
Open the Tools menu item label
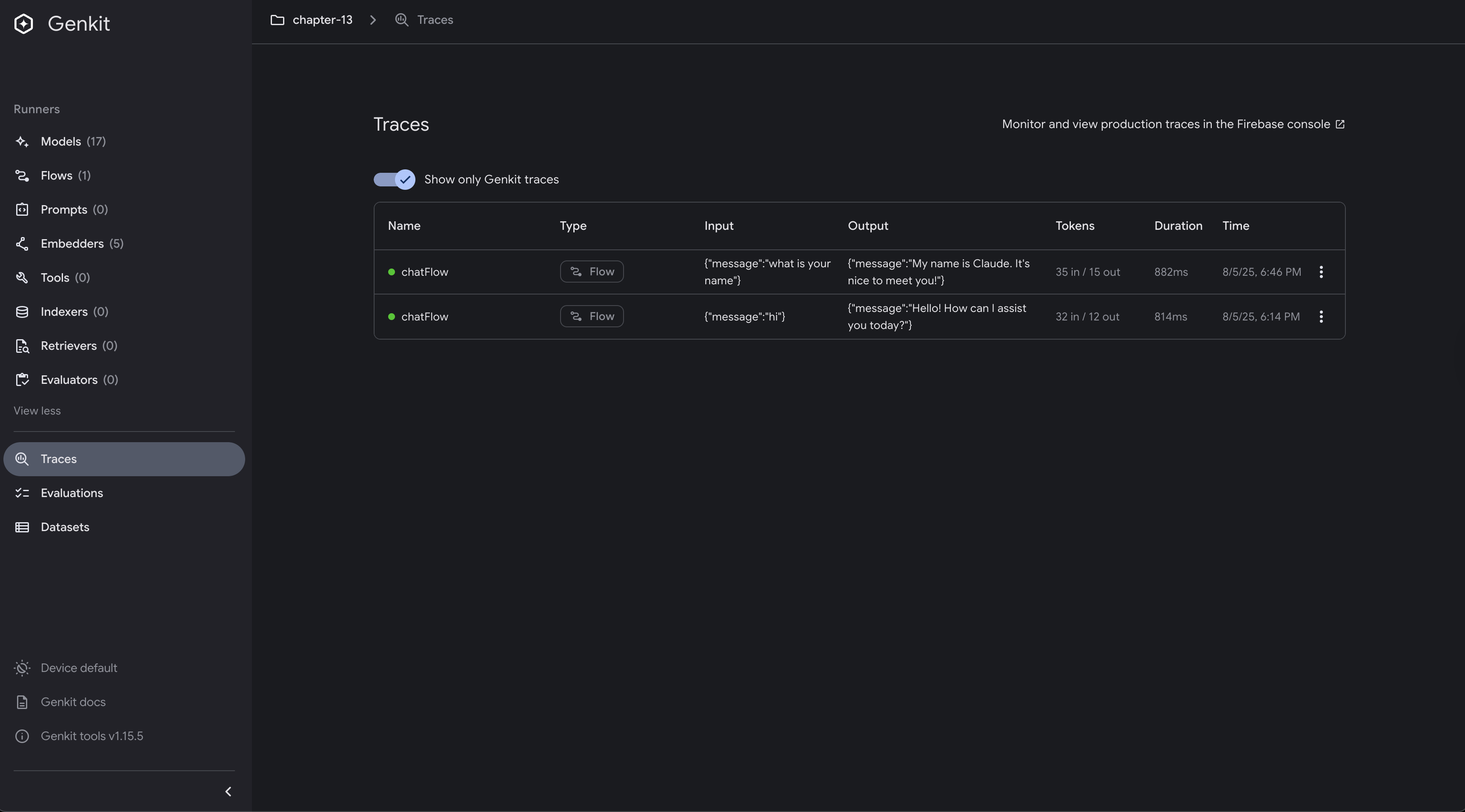54,278
